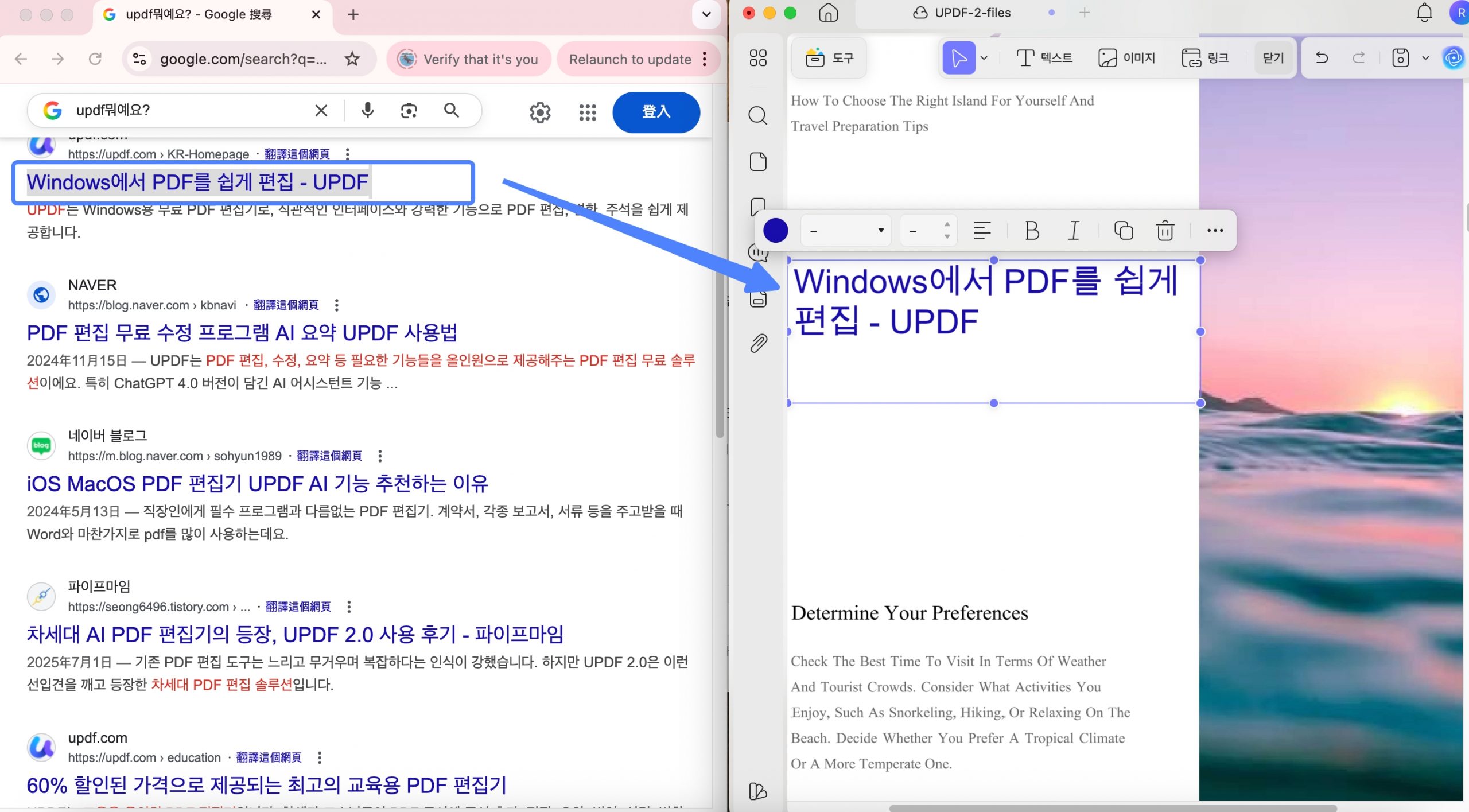This screenshot has height=812, width=1469.
Task: Select the arrow pointer tool in UPDF toolbar
Action: click(958, 58)
